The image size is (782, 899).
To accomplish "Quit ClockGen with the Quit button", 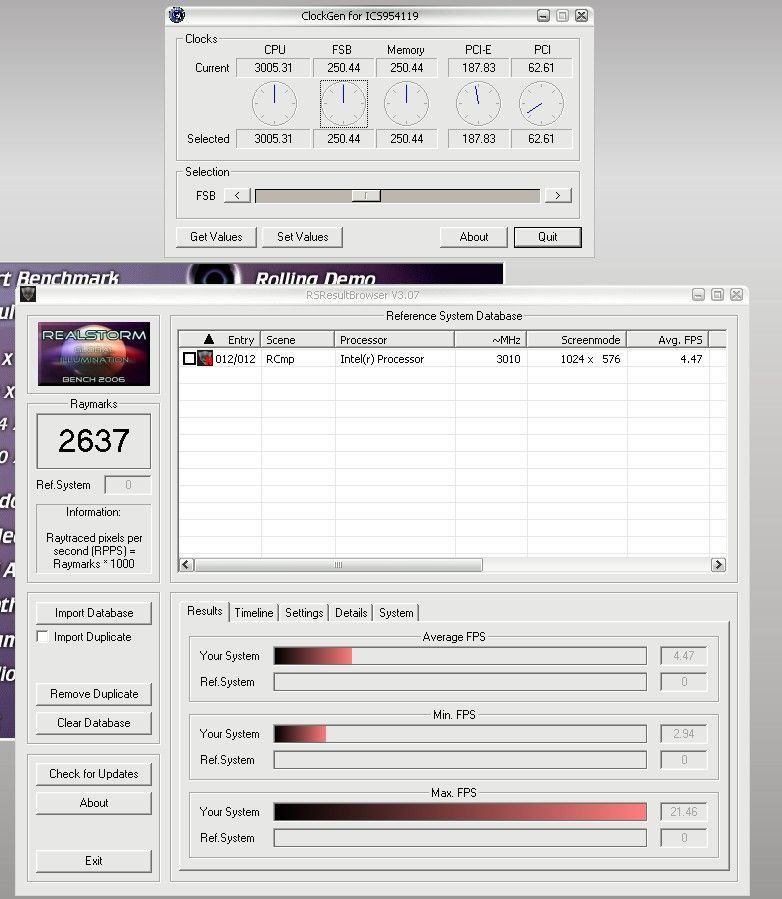I will click(548, 237).
